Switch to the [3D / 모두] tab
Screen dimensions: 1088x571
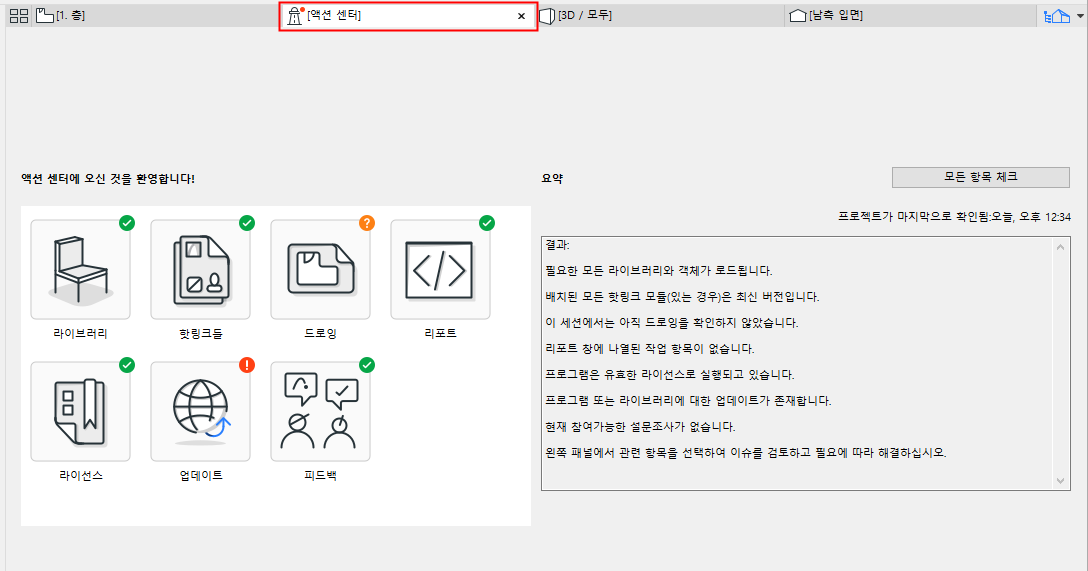coord(661,15)
